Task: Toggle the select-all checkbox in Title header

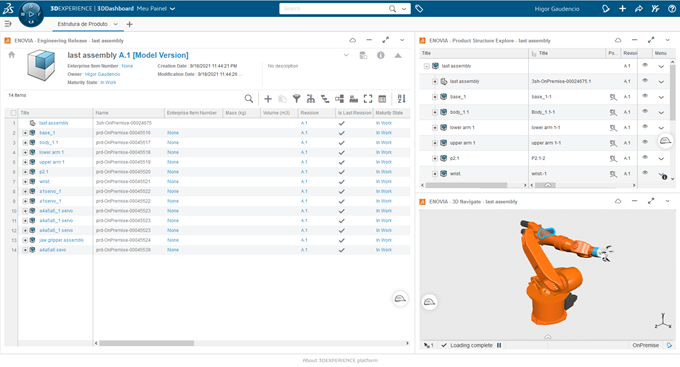Action: pyautogui.click(x=13, y=113)
